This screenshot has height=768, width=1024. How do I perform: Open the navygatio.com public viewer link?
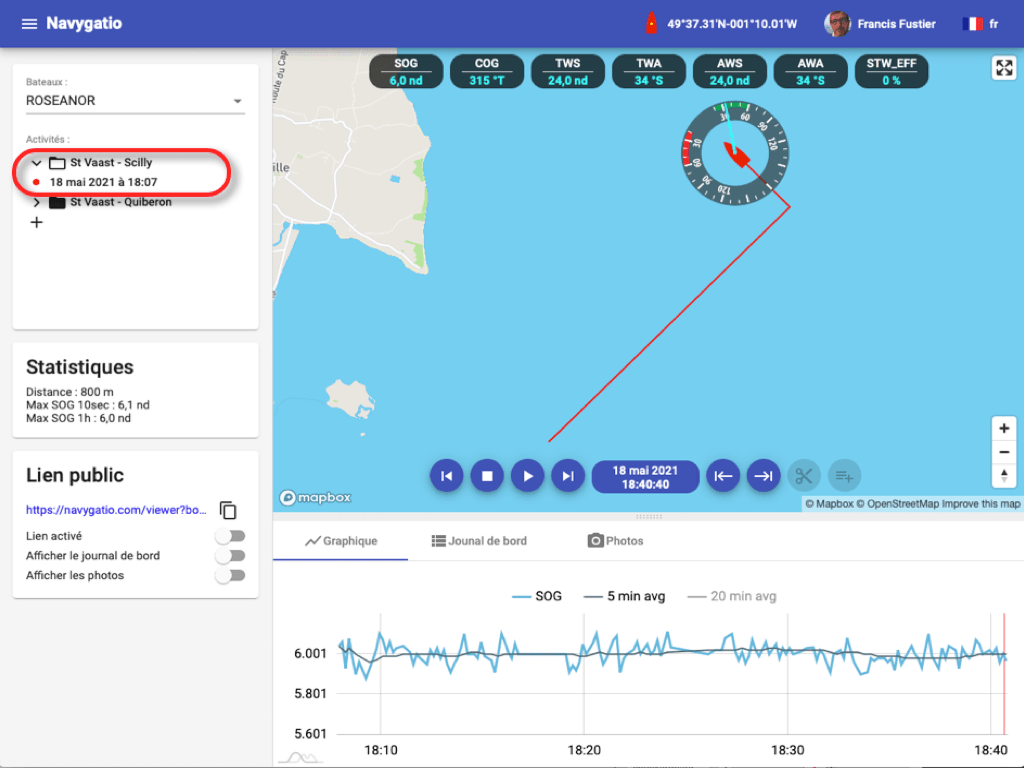tap(116, 510)
